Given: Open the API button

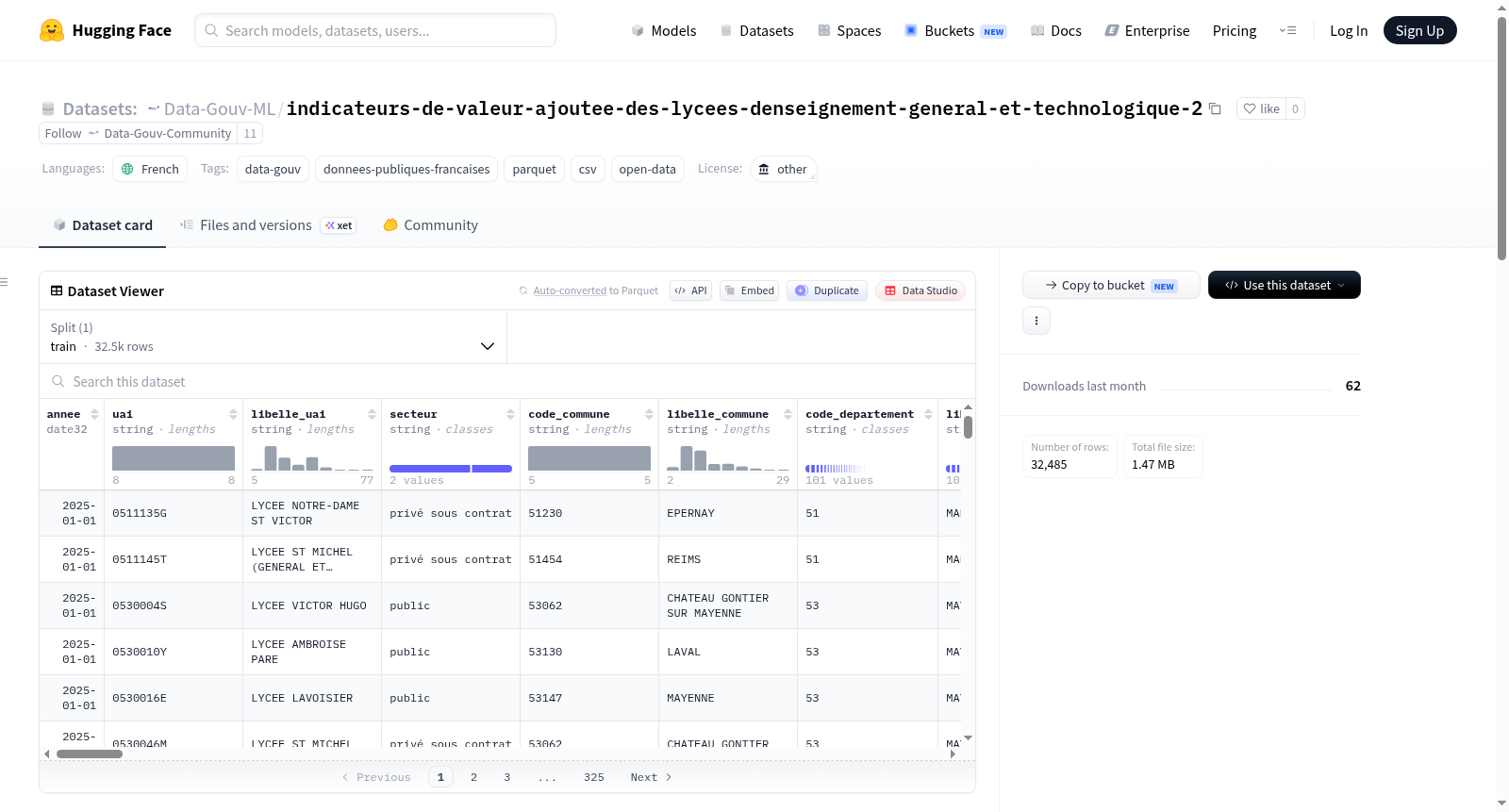Looking at the screenshot, I should (690, 290).
